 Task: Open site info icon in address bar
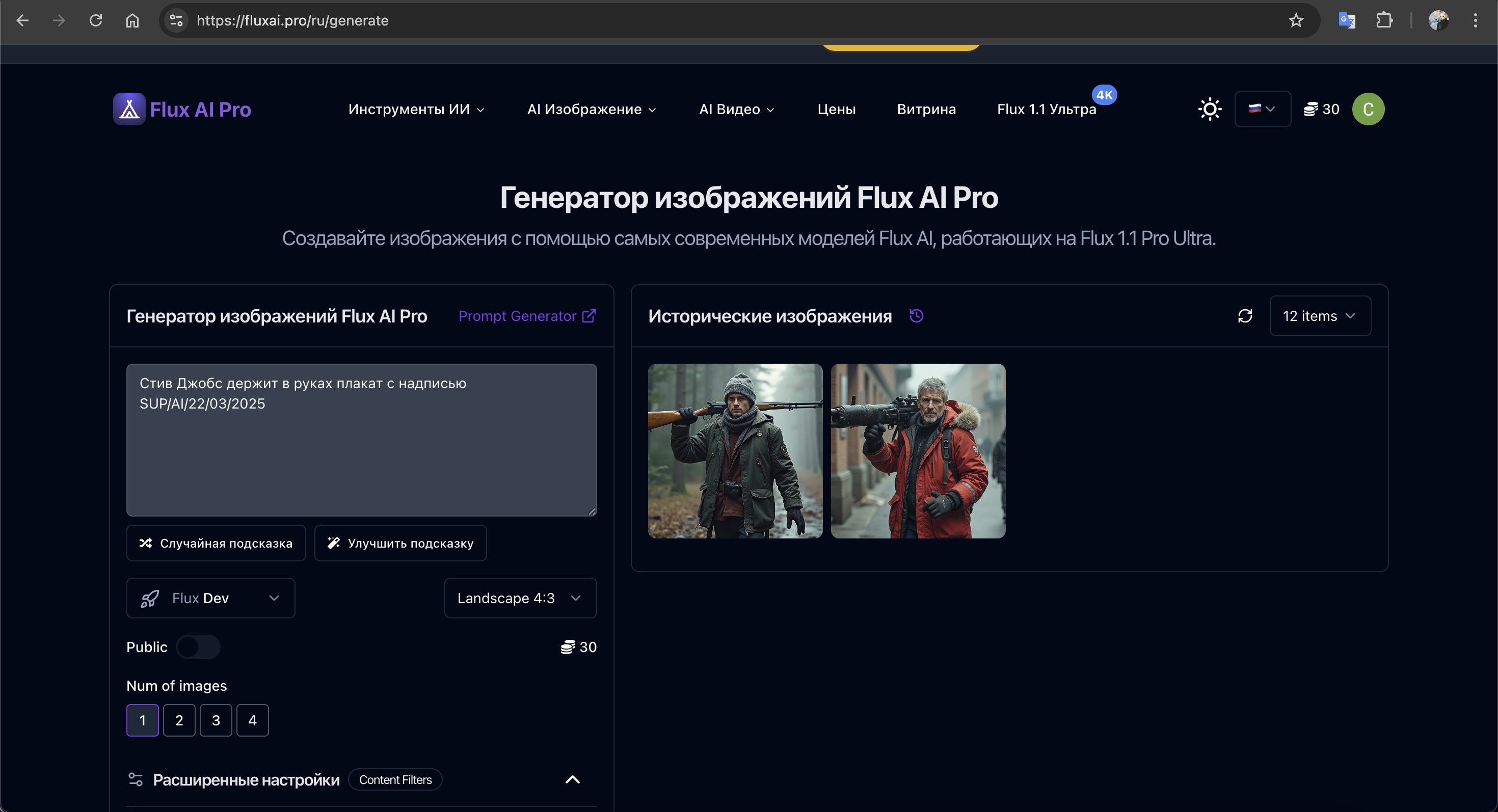coord(176,20)
